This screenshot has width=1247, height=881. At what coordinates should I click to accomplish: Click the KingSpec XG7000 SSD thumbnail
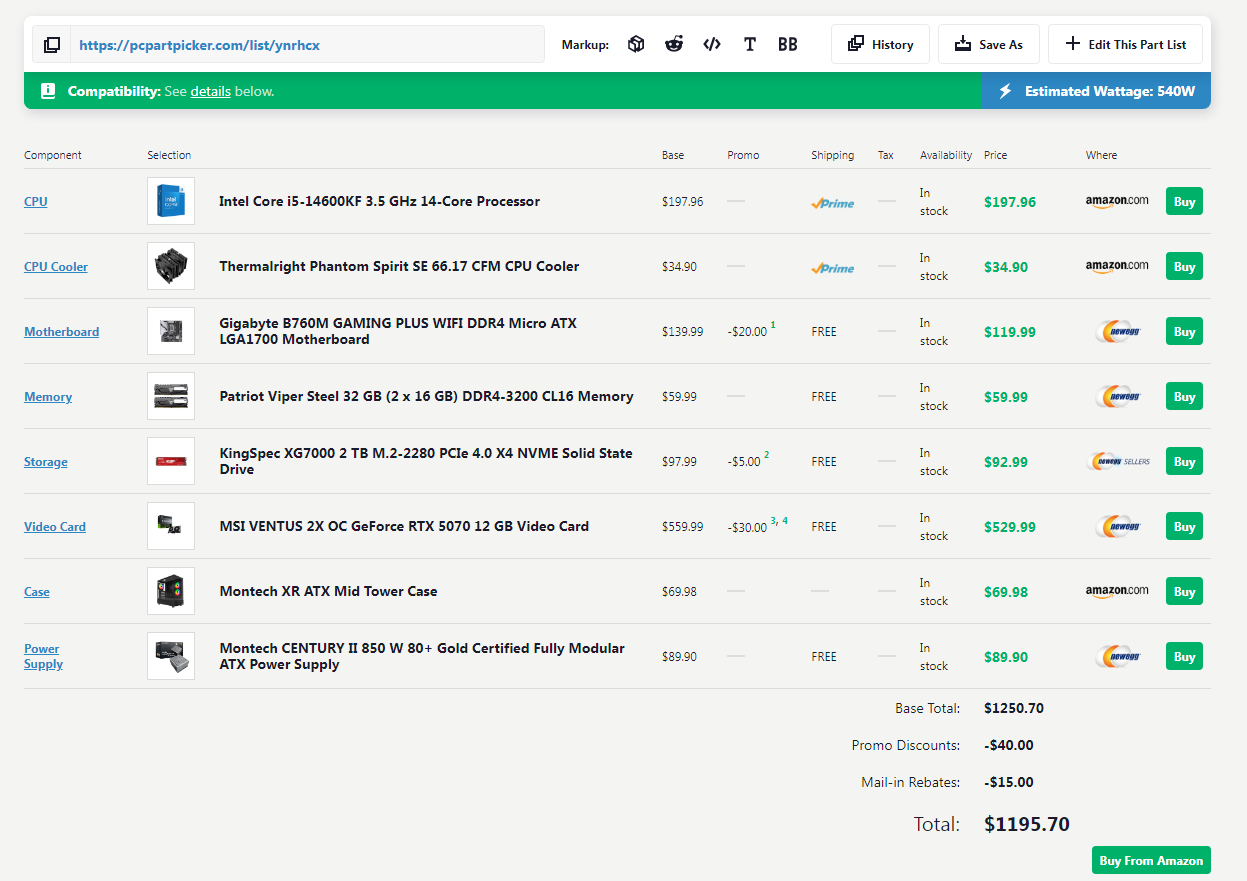pyautogui.click(x=171, y=461)
